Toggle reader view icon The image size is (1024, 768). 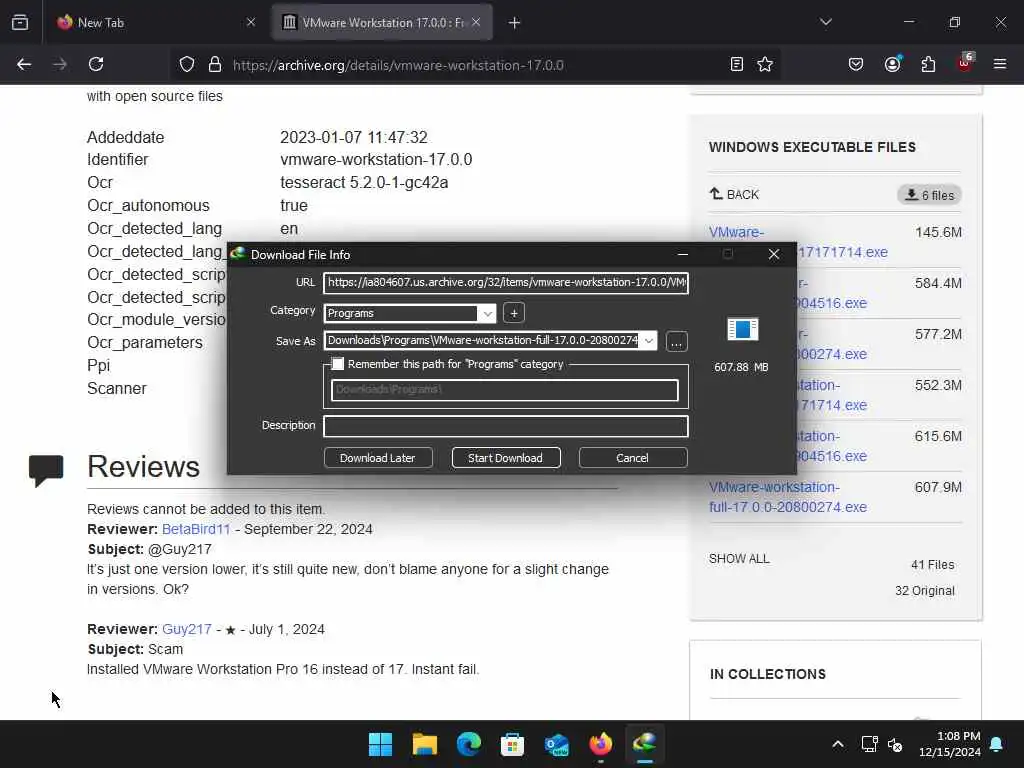[x=737, y=64]
